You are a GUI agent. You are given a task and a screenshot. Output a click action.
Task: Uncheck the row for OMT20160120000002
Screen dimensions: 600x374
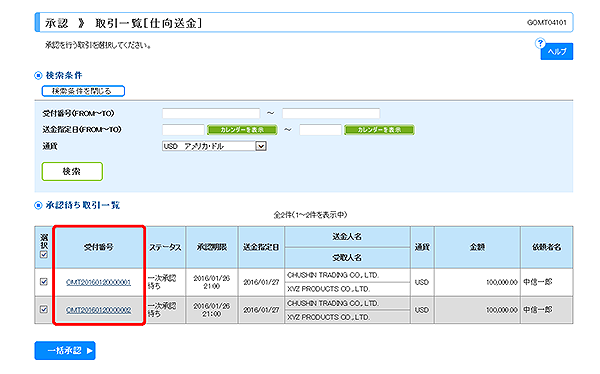pyautogui.click(x=44, y=309)
